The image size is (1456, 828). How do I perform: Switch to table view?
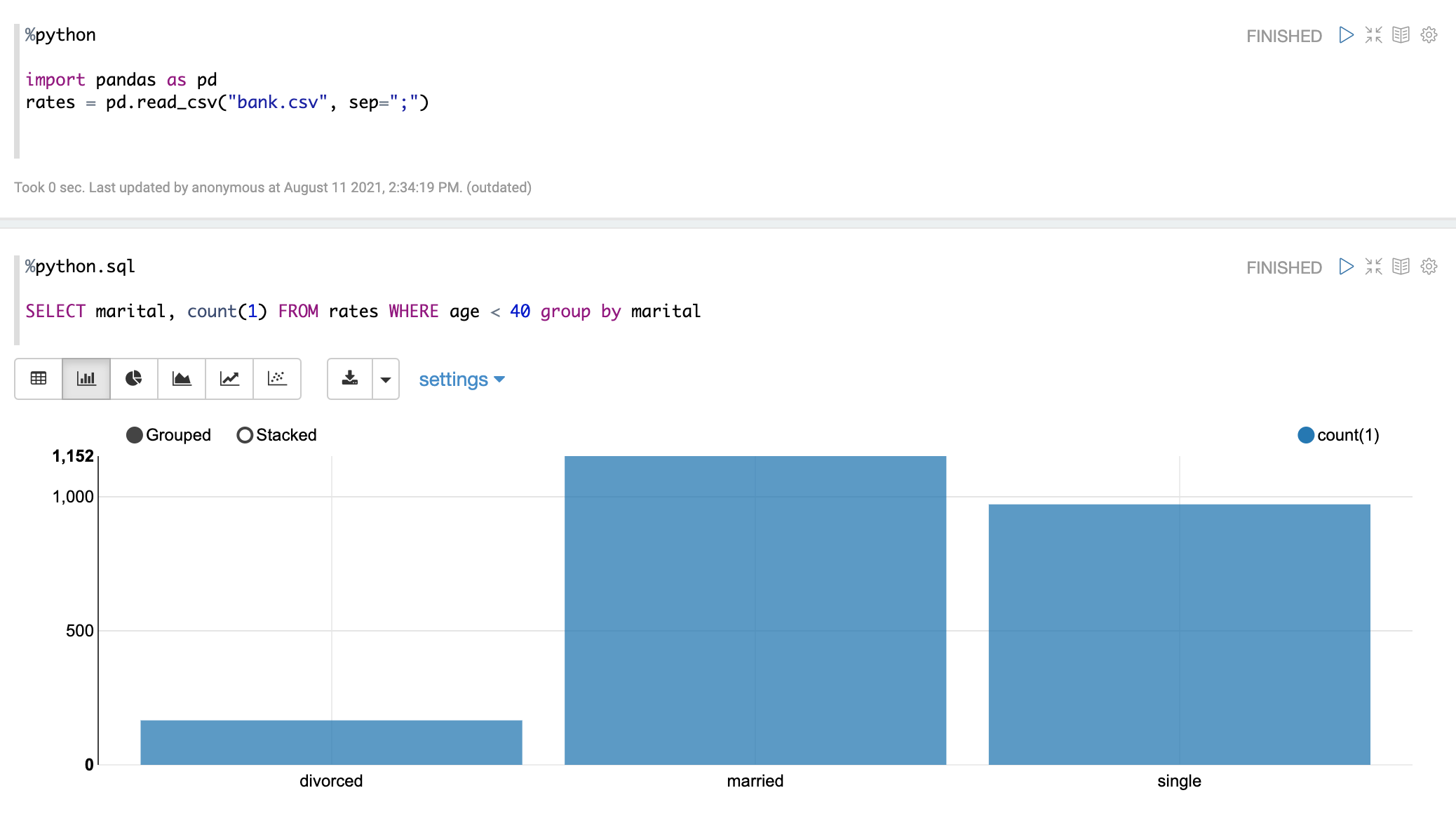(39, 379)
